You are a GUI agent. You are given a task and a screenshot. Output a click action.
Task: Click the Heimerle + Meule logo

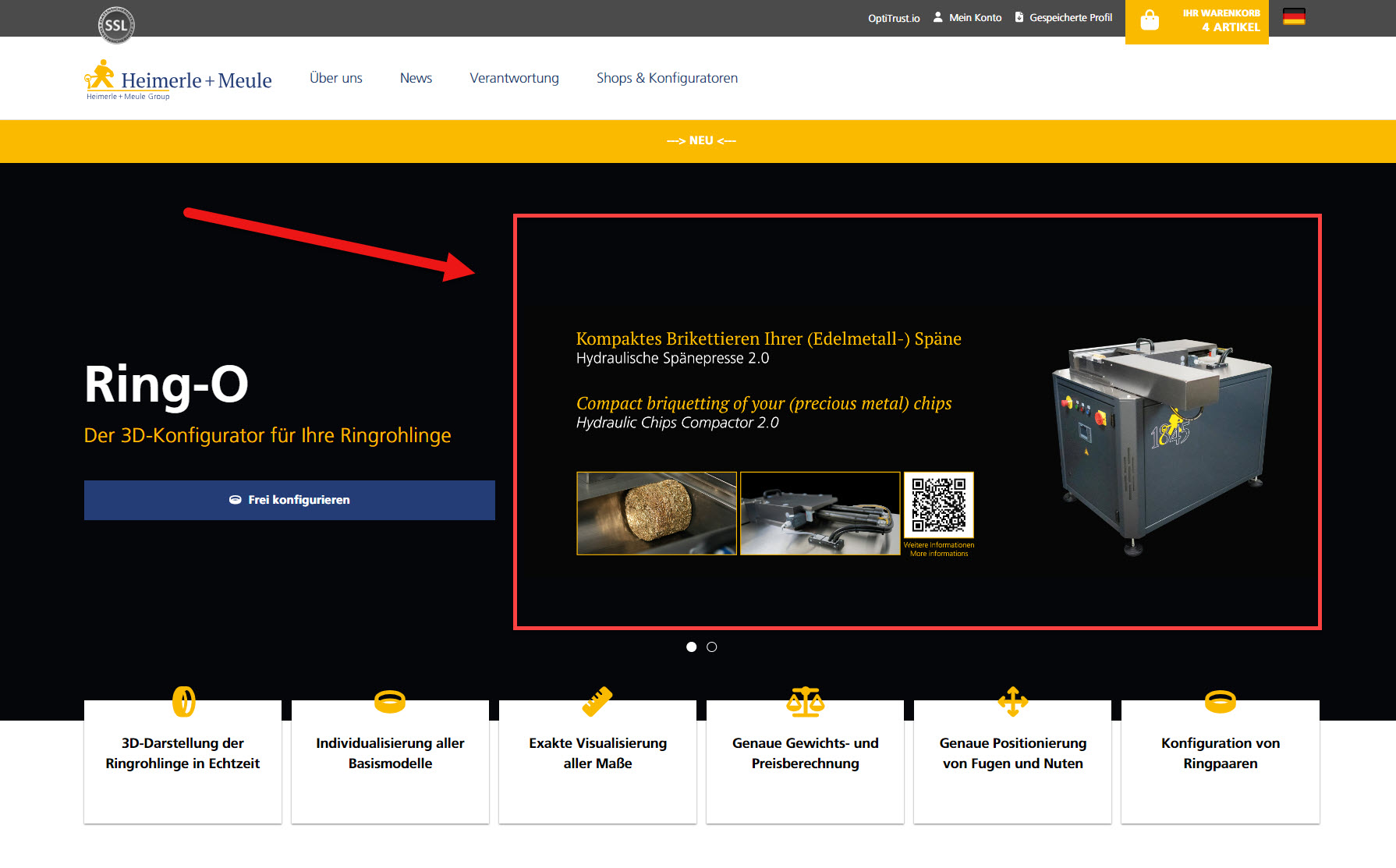coord(179,80)
